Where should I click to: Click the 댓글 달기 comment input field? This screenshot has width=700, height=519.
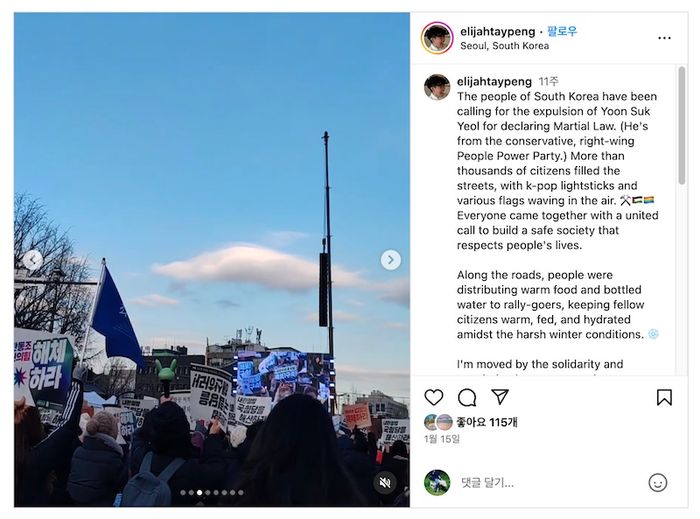[551, 482]
